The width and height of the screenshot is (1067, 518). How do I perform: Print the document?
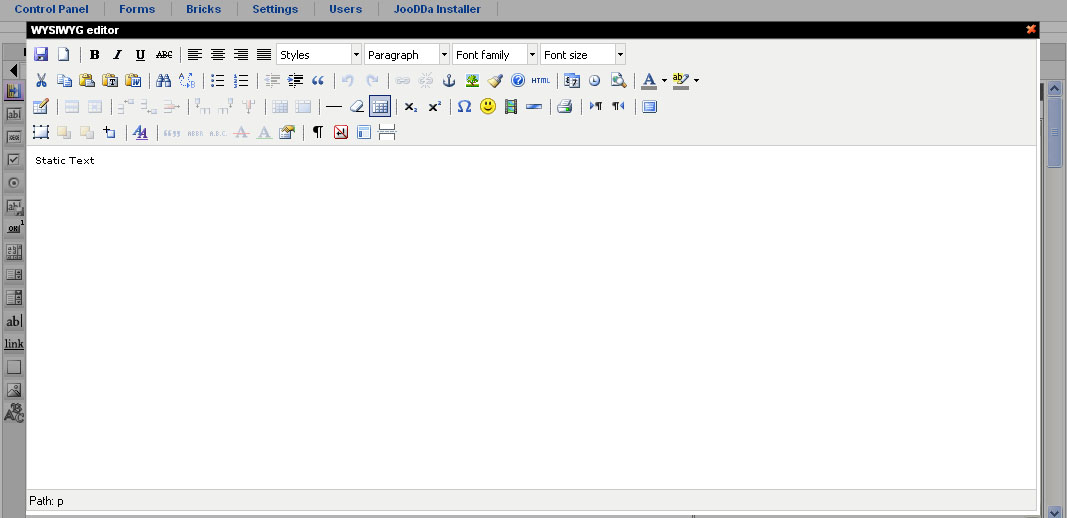[564, 106]
